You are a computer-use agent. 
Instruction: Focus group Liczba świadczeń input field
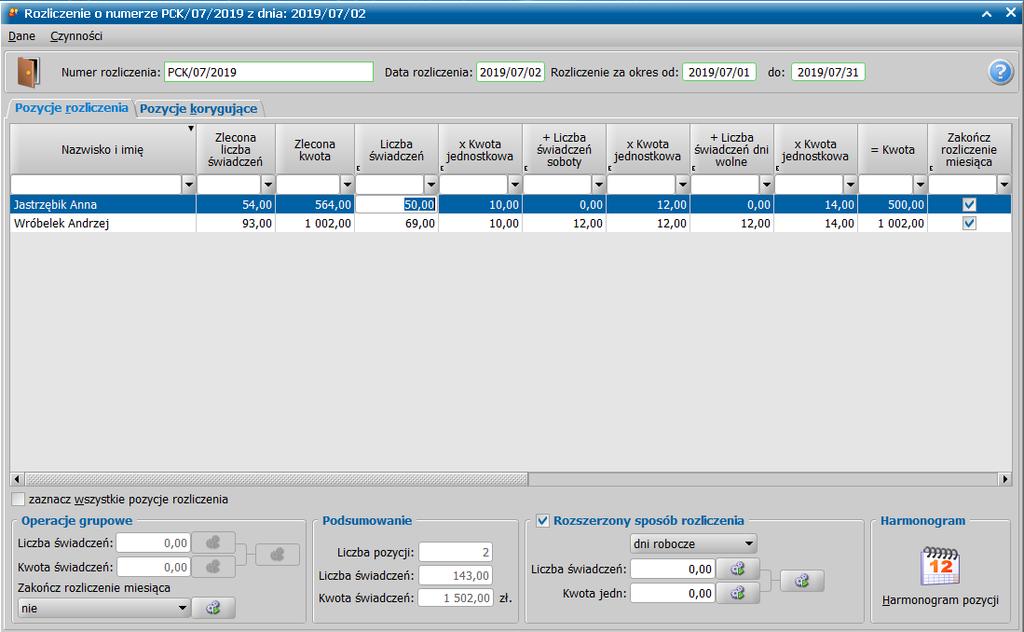coord(153,543)
